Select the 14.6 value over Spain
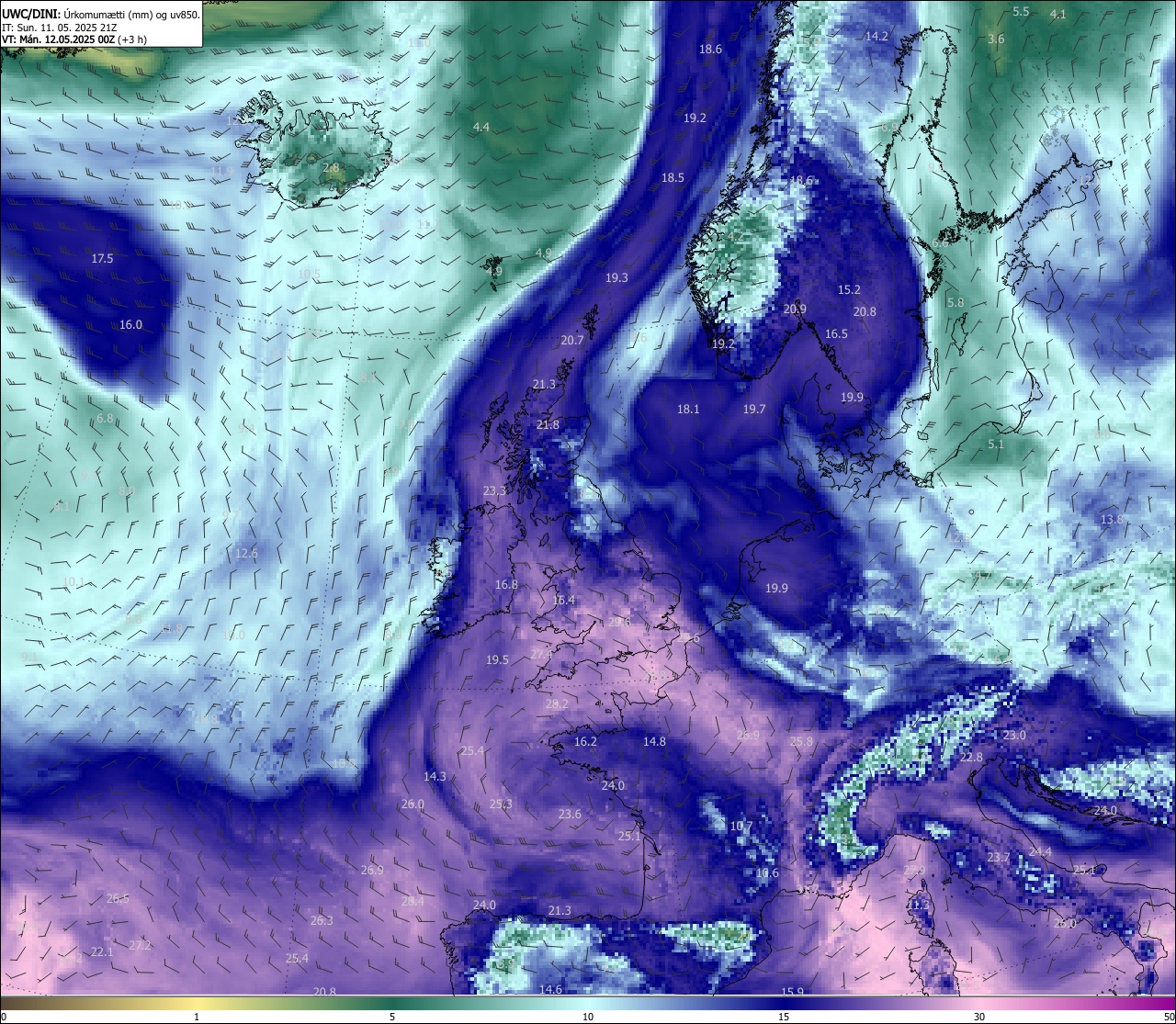1176x1024 pixels. click(x=550, y=990)
